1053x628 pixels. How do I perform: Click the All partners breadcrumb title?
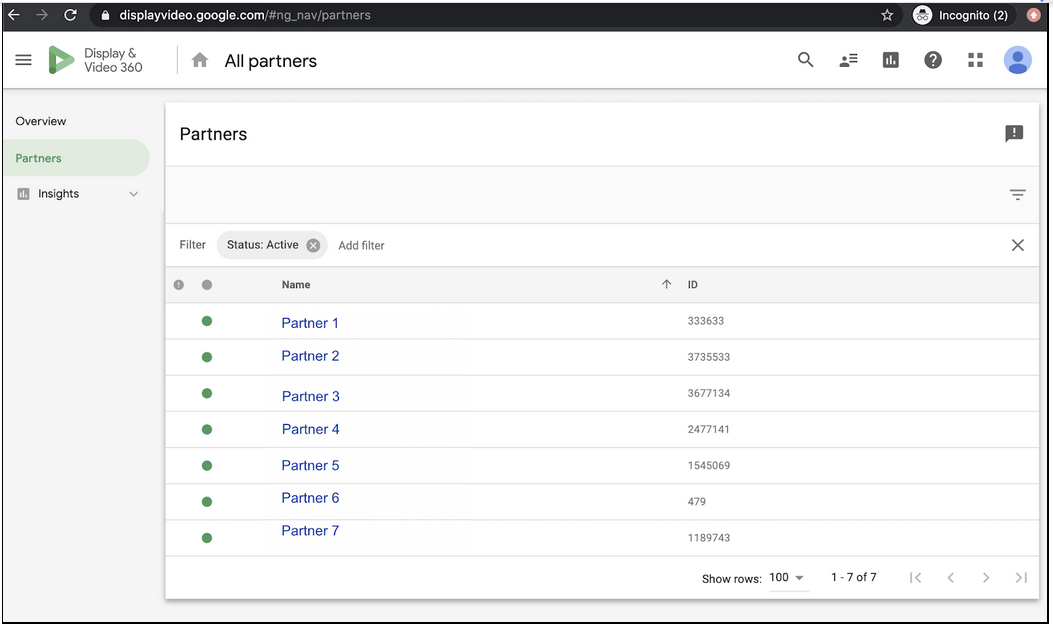point(271,61)
